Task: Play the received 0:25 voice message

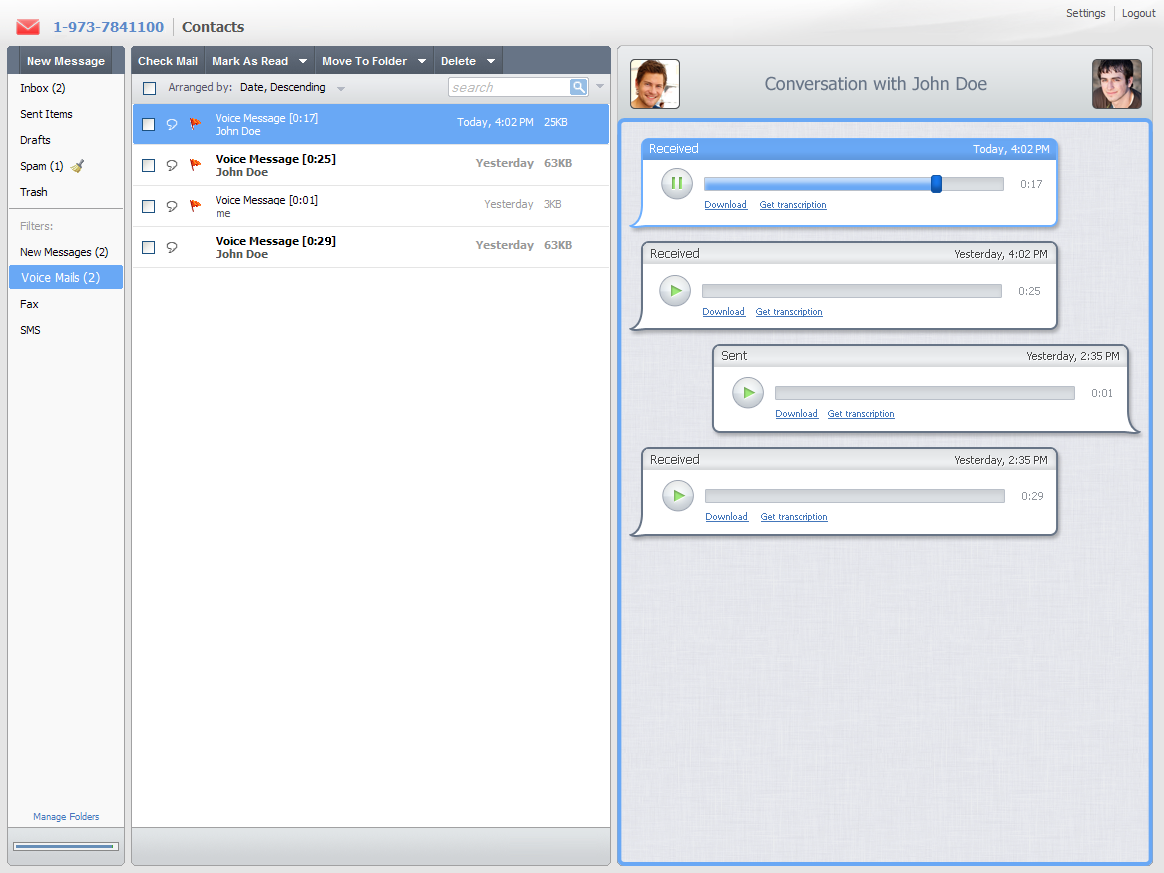Action: (x=675, y=291)
